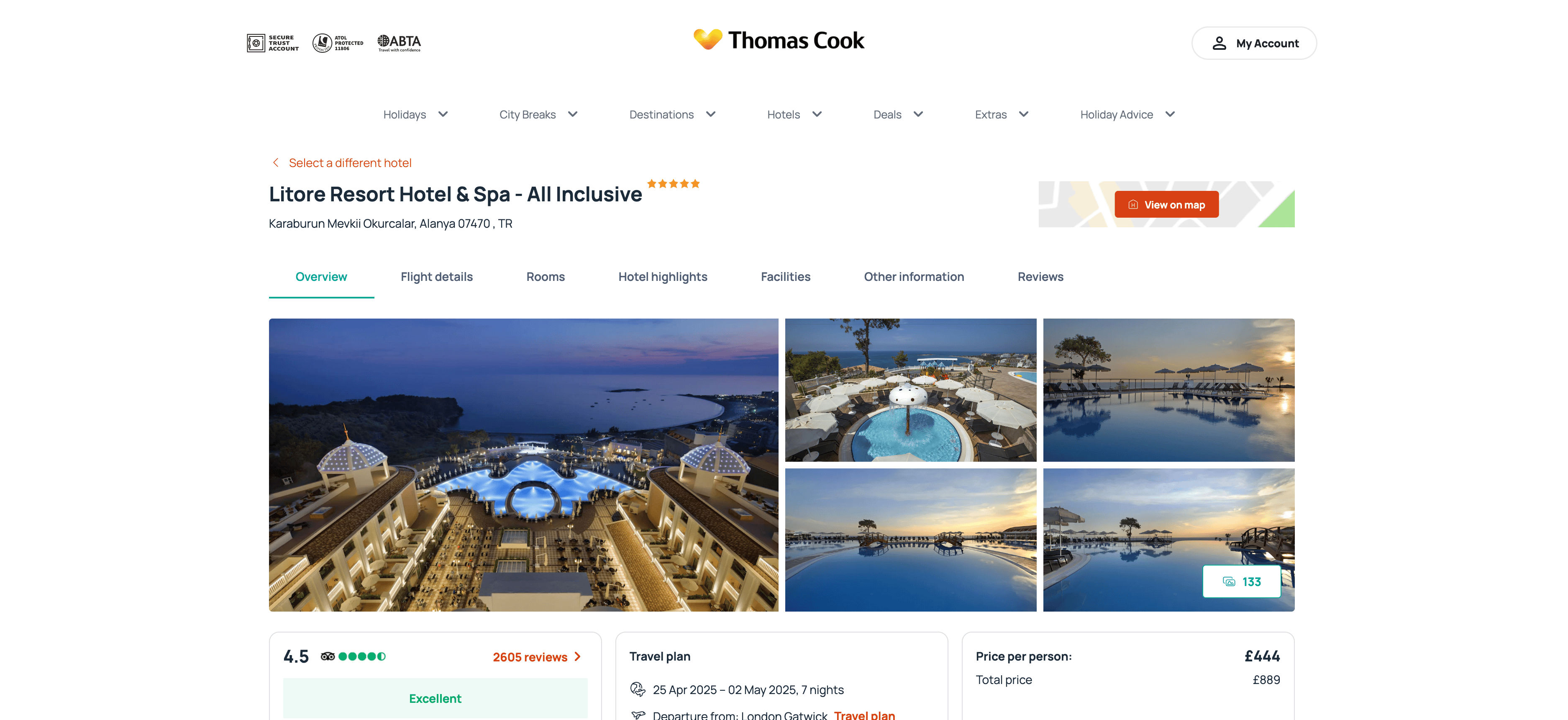Click the five-star hotel rating stars
The image size is (1568, 720).
(673, 183)
